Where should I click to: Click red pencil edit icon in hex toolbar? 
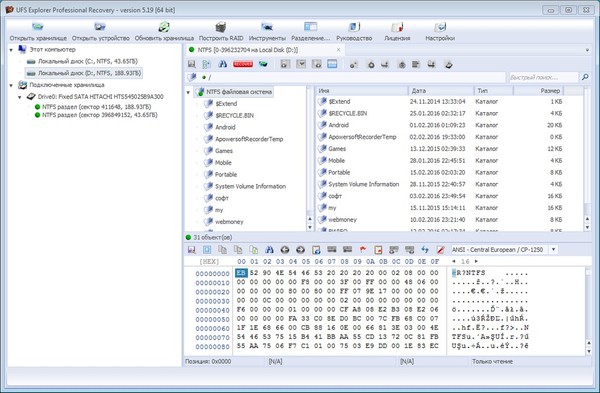[440, 250]
